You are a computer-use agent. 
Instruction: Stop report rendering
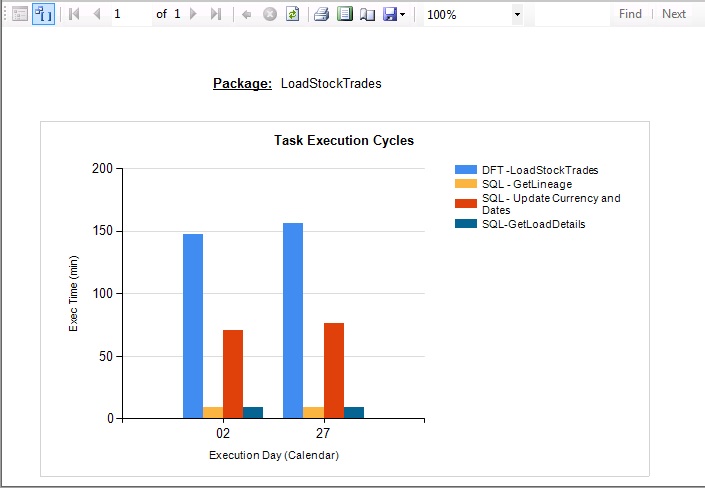[x=269, y=14]
